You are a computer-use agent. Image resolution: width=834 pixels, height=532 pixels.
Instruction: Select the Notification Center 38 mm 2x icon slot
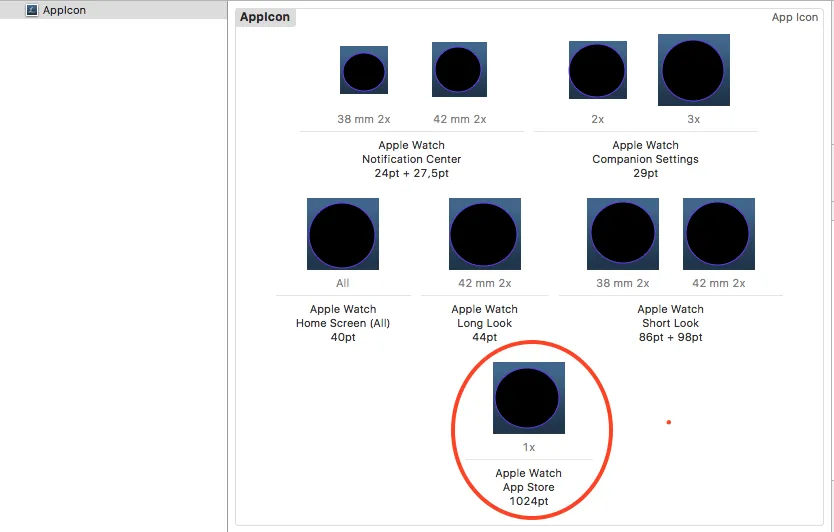364,70
